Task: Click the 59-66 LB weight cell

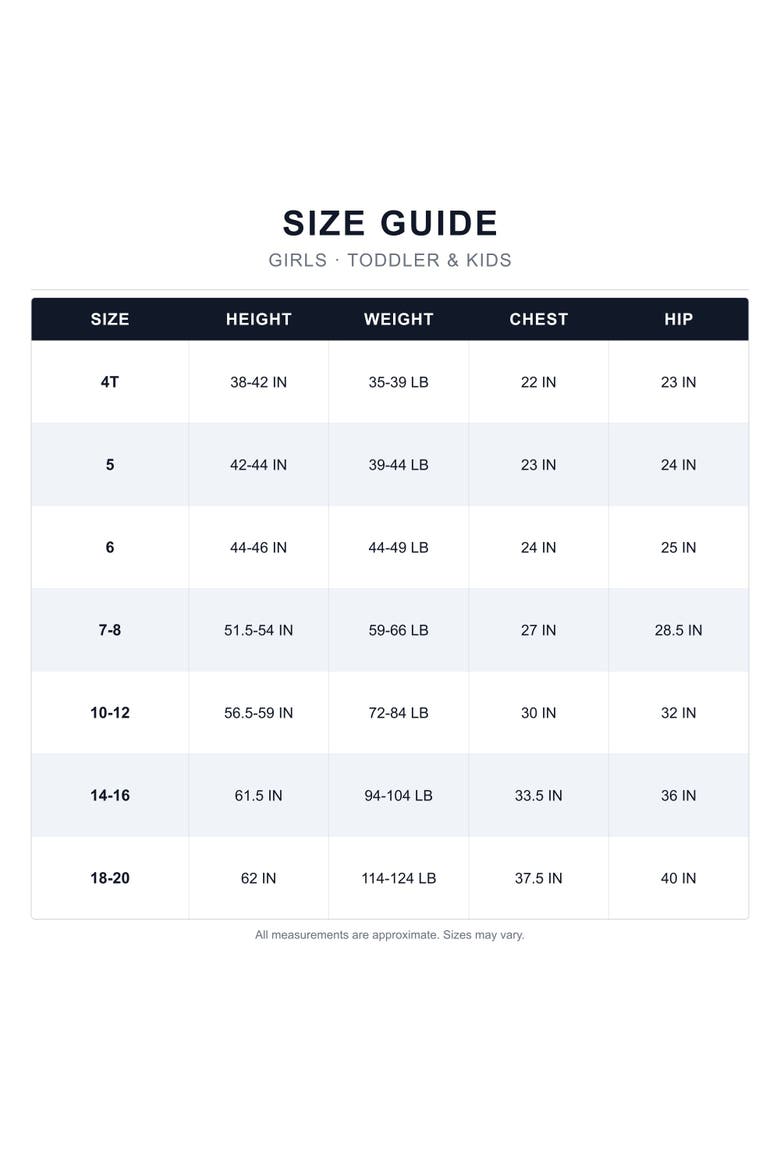Action: pos(399,631)
